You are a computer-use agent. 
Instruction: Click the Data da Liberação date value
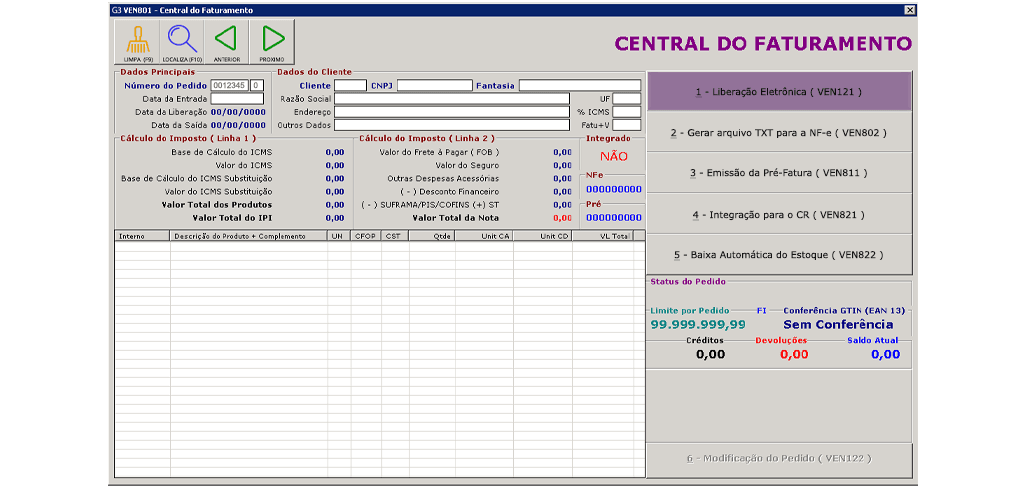[x=238, y=112]
